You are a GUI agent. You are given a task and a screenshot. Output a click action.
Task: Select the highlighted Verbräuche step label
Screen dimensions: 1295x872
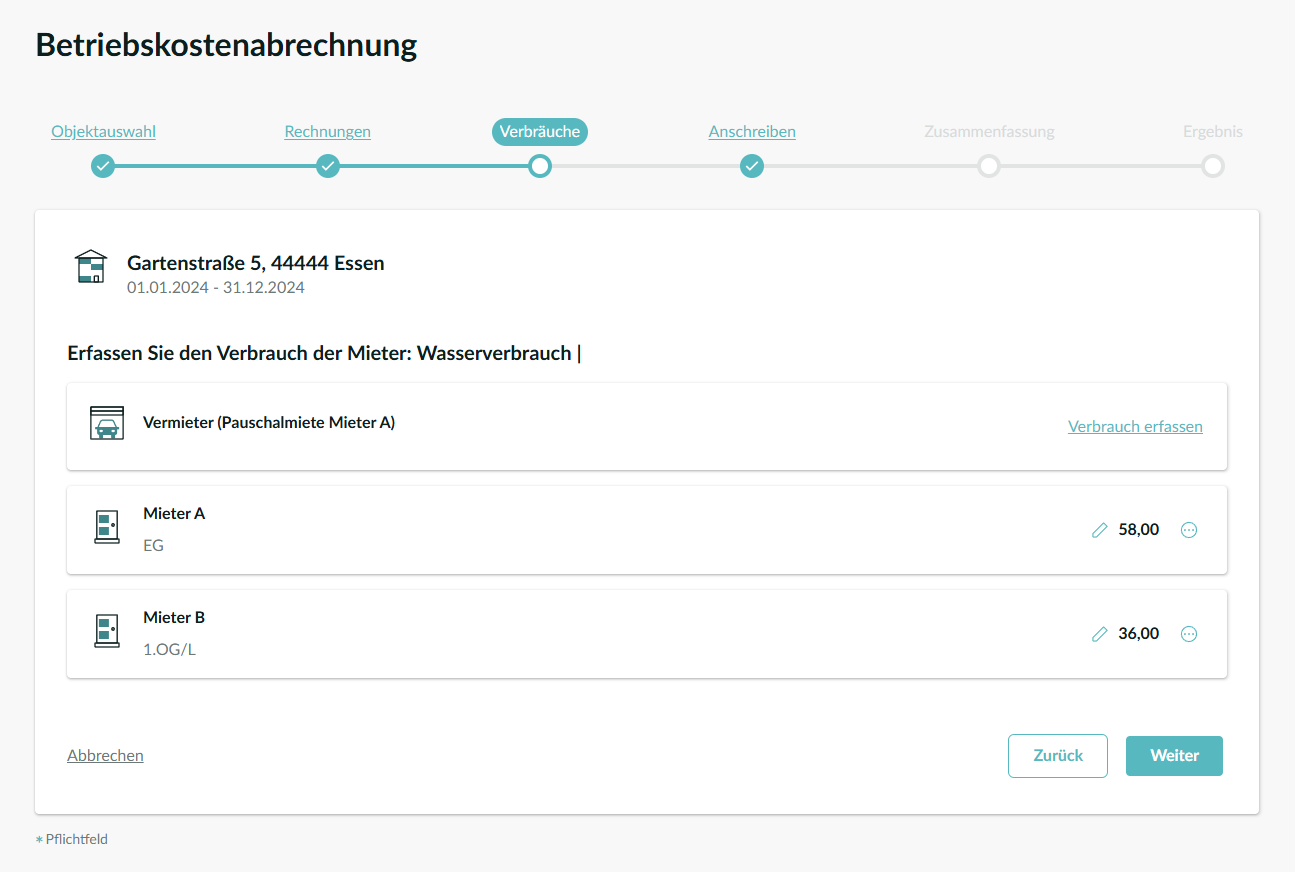[x=540, y=132]
